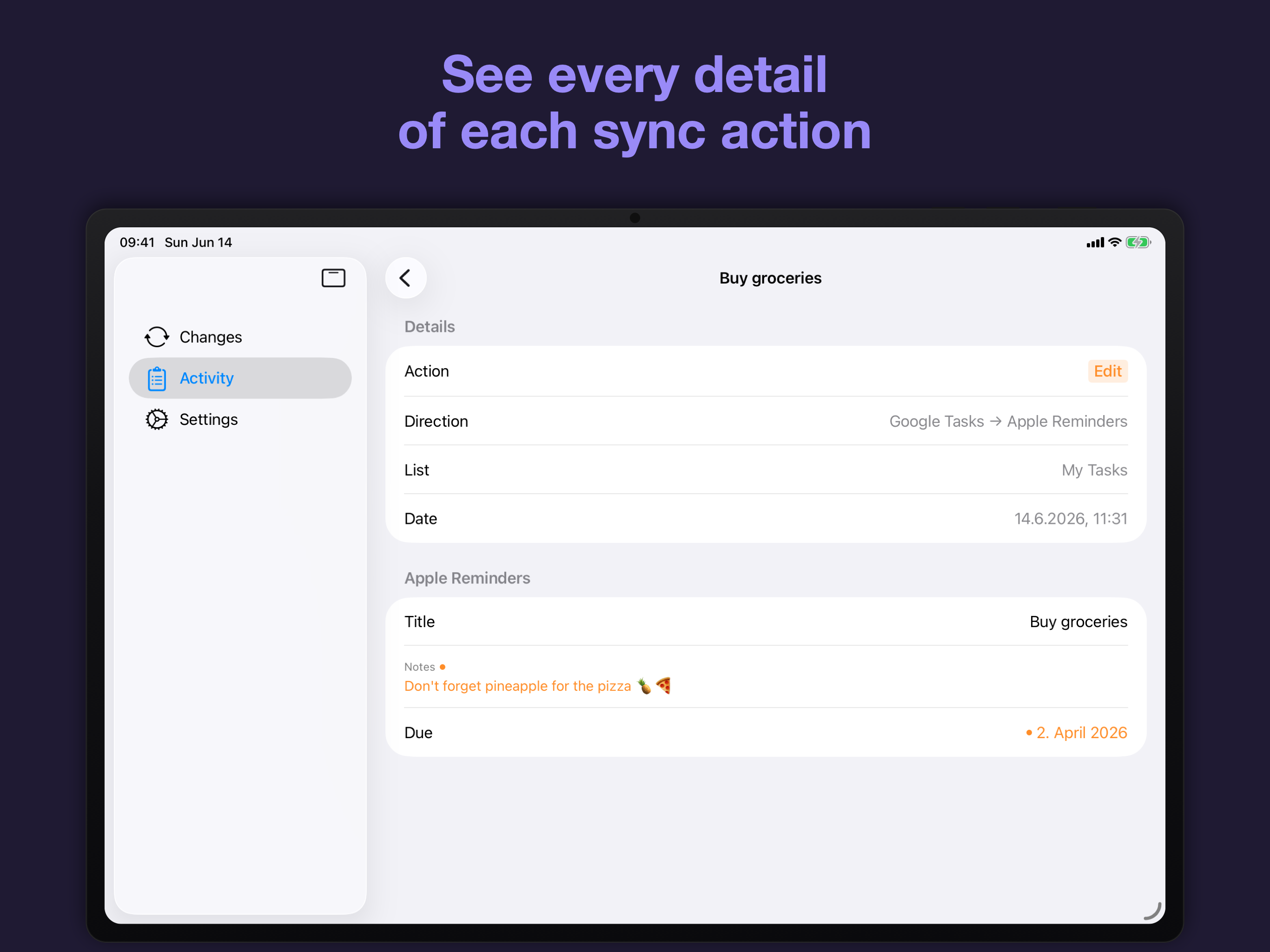Click the Direction row label
The width and height of the screenshot is (1270, 952).
pos(437,422)
